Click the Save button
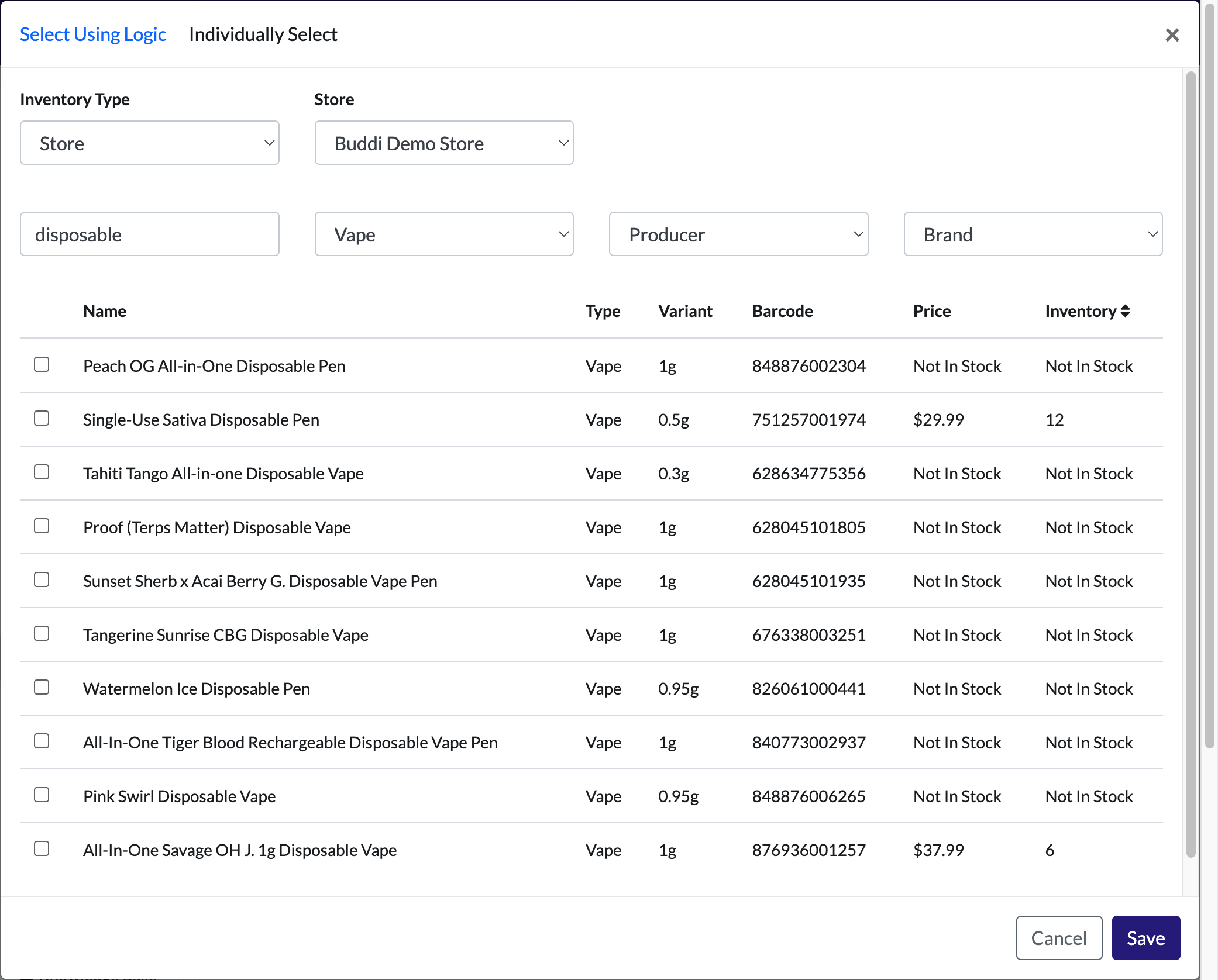This screenshot has height=980, width=1218. coord(1145,938)
